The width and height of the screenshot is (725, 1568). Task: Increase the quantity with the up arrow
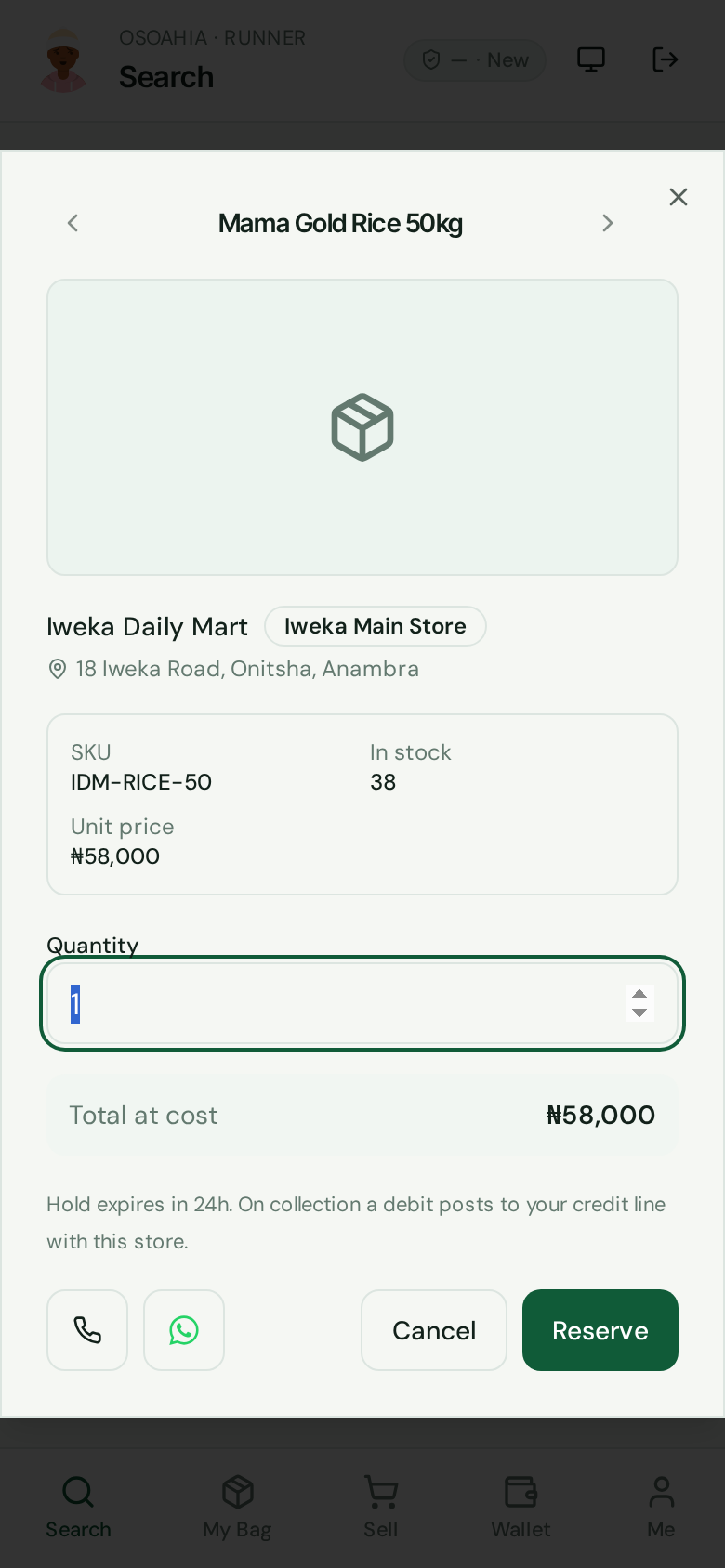click(x=639, y=994)
